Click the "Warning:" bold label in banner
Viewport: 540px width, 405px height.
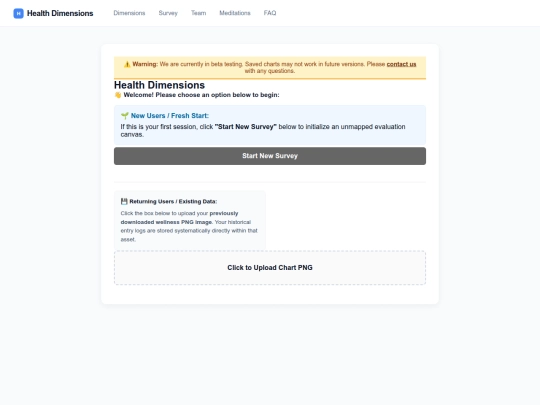tap(145, 64)
